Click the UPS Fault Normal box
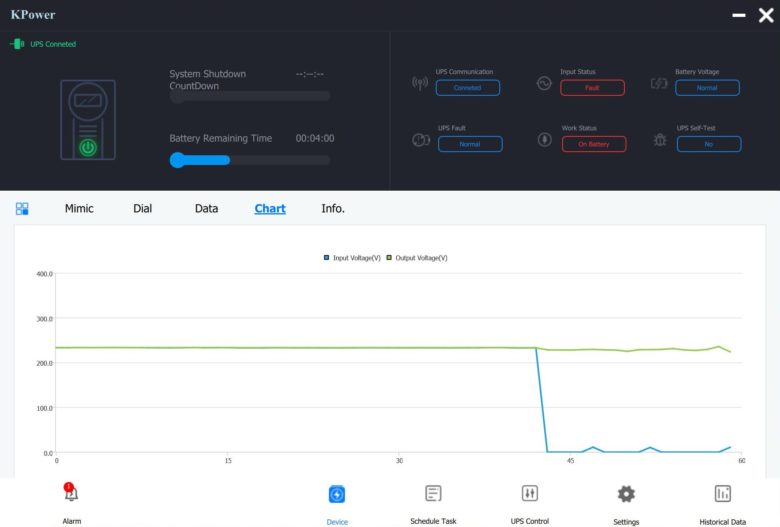This screenshot has height=527, width=780. tap(470, 144)
